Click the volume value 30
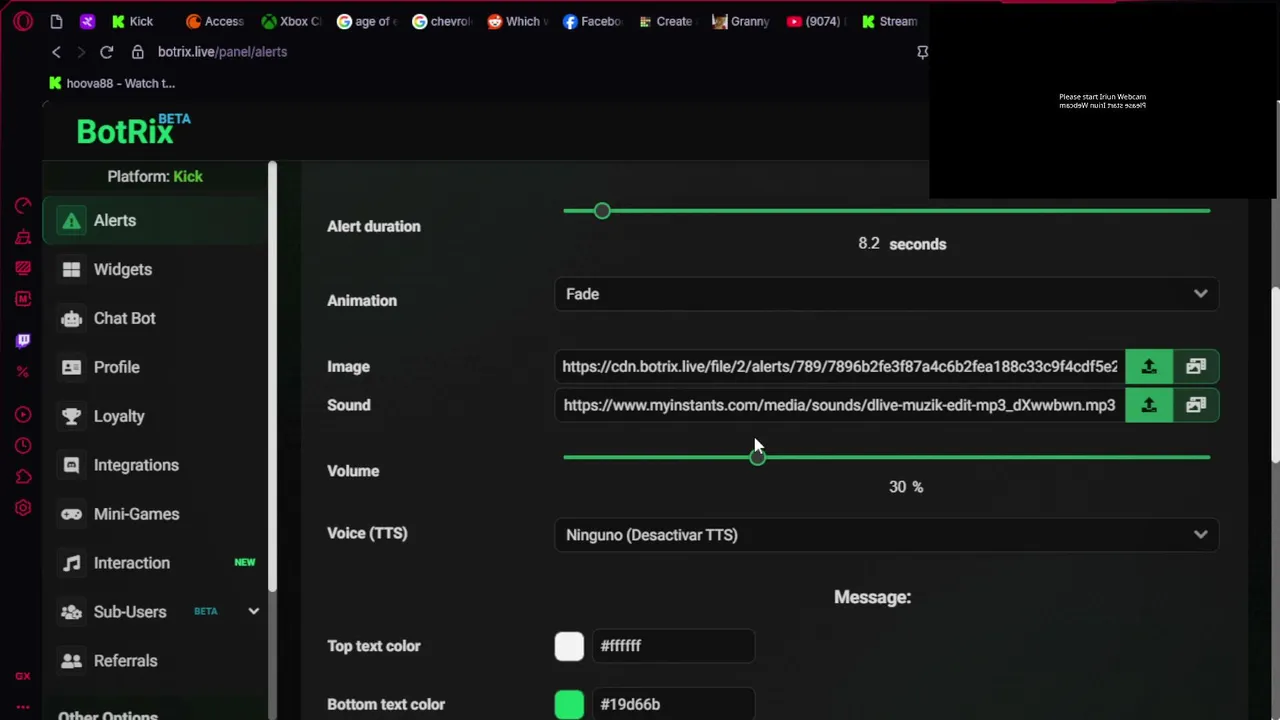 [897, 487]
